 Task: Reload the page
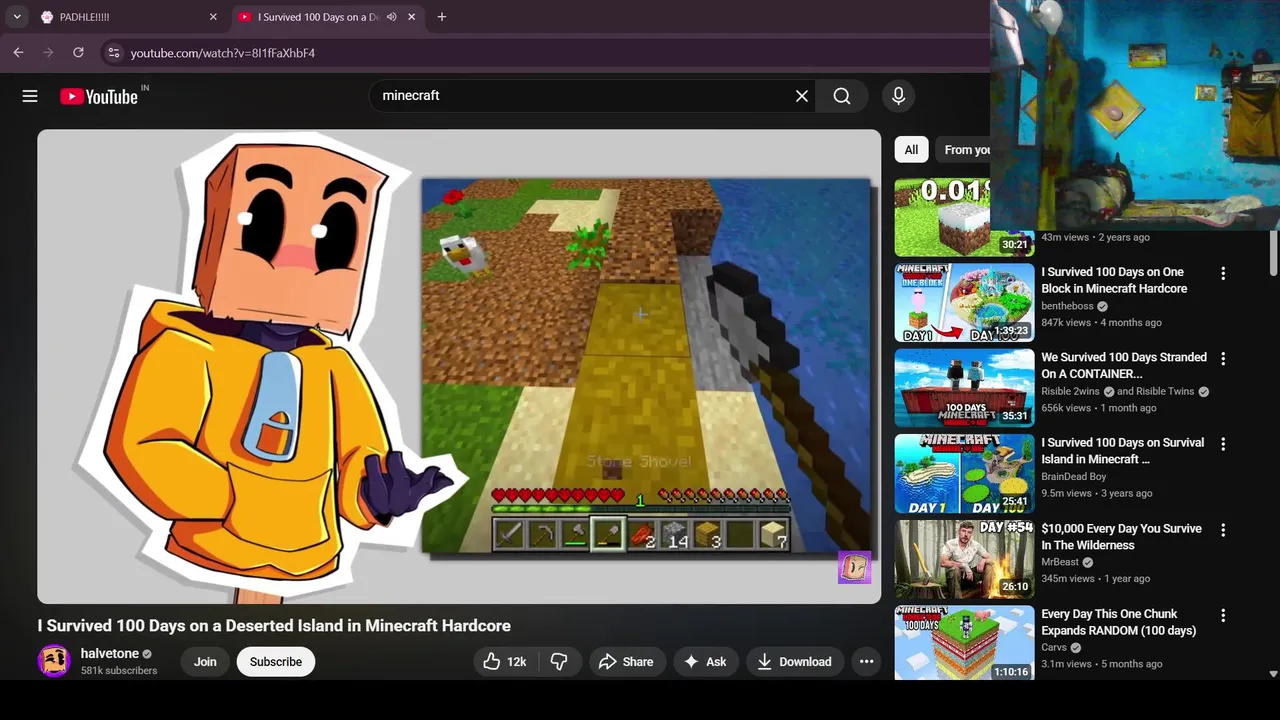tap(78, 52)
